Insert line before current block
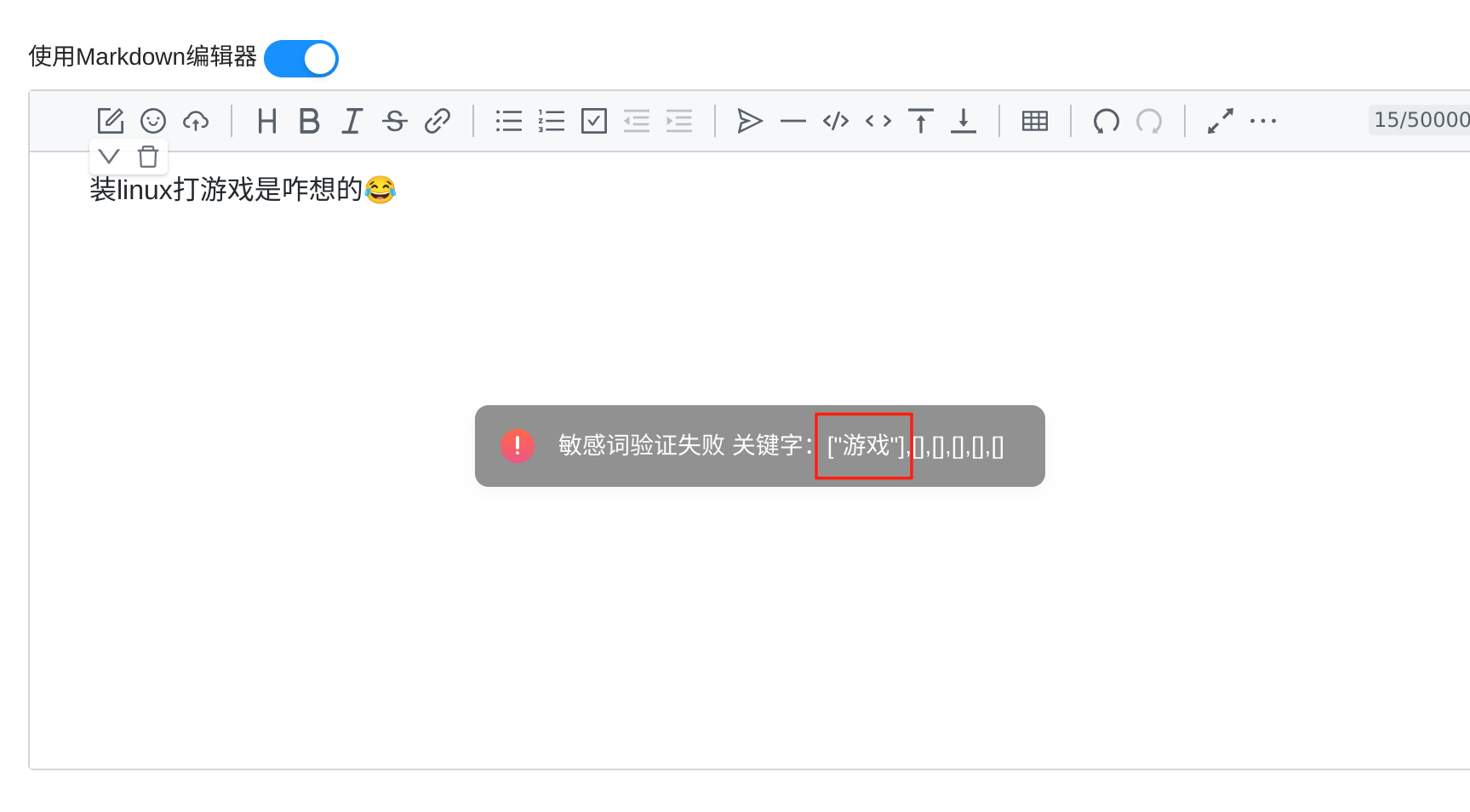This screenshot has width=1470, height=812. click(921, 121)
